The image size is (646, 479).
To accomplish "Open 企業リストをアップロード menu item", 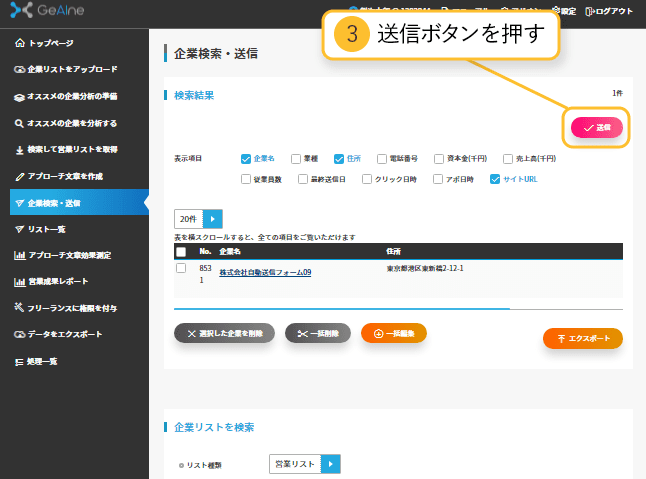I will click(x=74, y=69).
